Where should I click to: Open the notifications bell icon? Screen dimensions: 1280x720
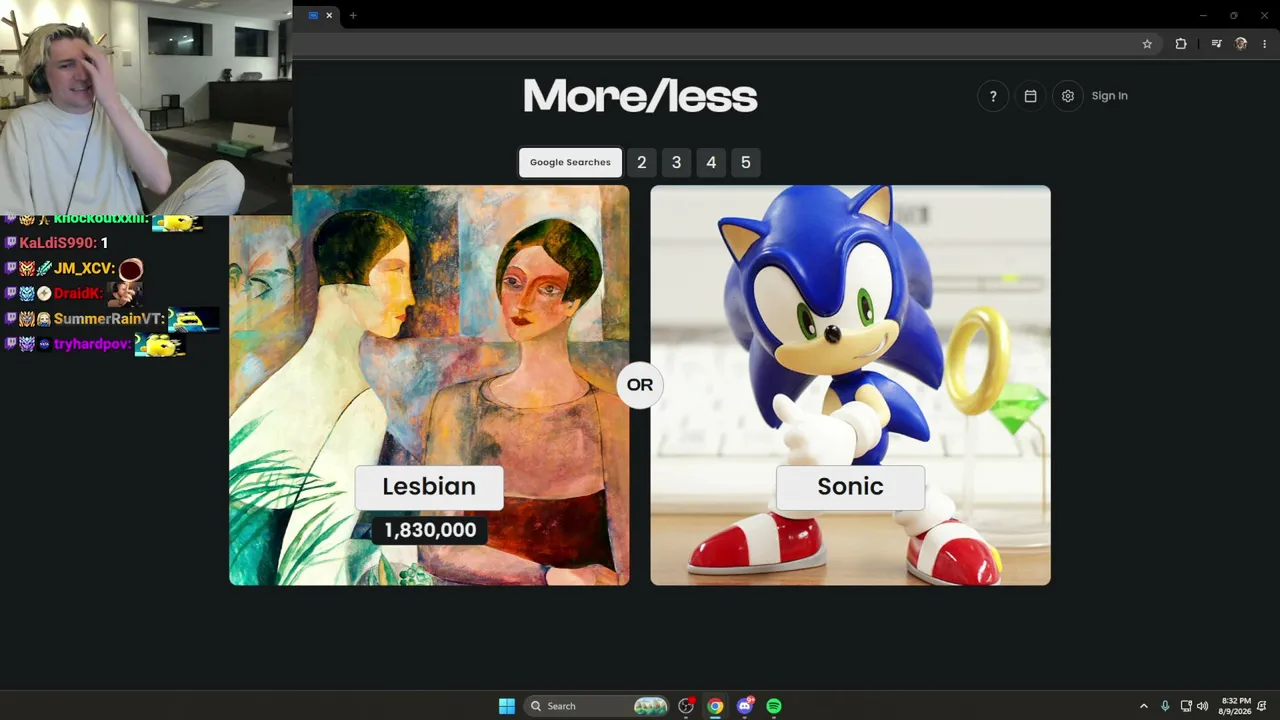1263,706
